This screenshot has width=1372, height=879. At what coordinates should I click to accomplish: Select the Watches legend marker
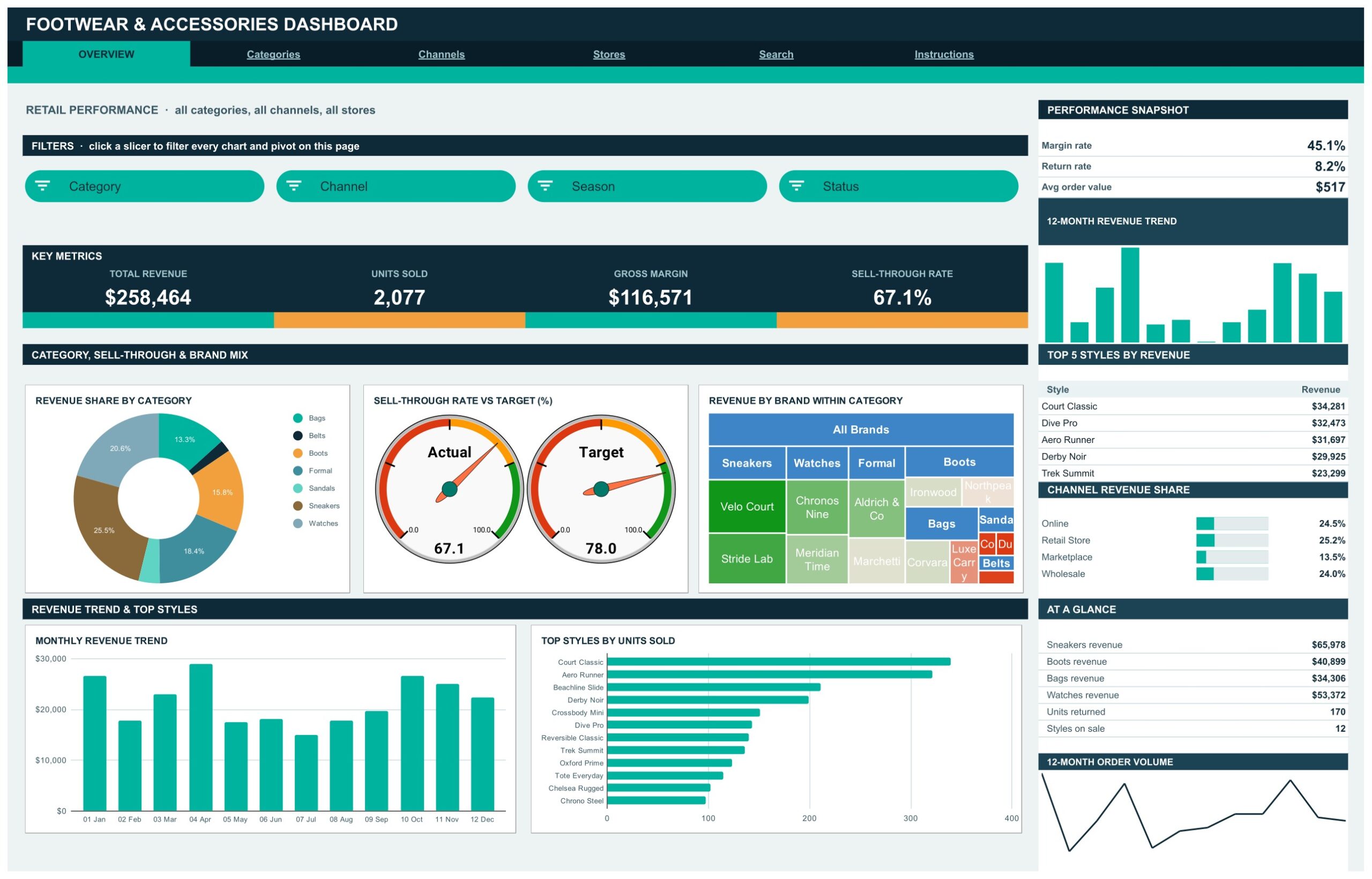click(x=297, y=523)
